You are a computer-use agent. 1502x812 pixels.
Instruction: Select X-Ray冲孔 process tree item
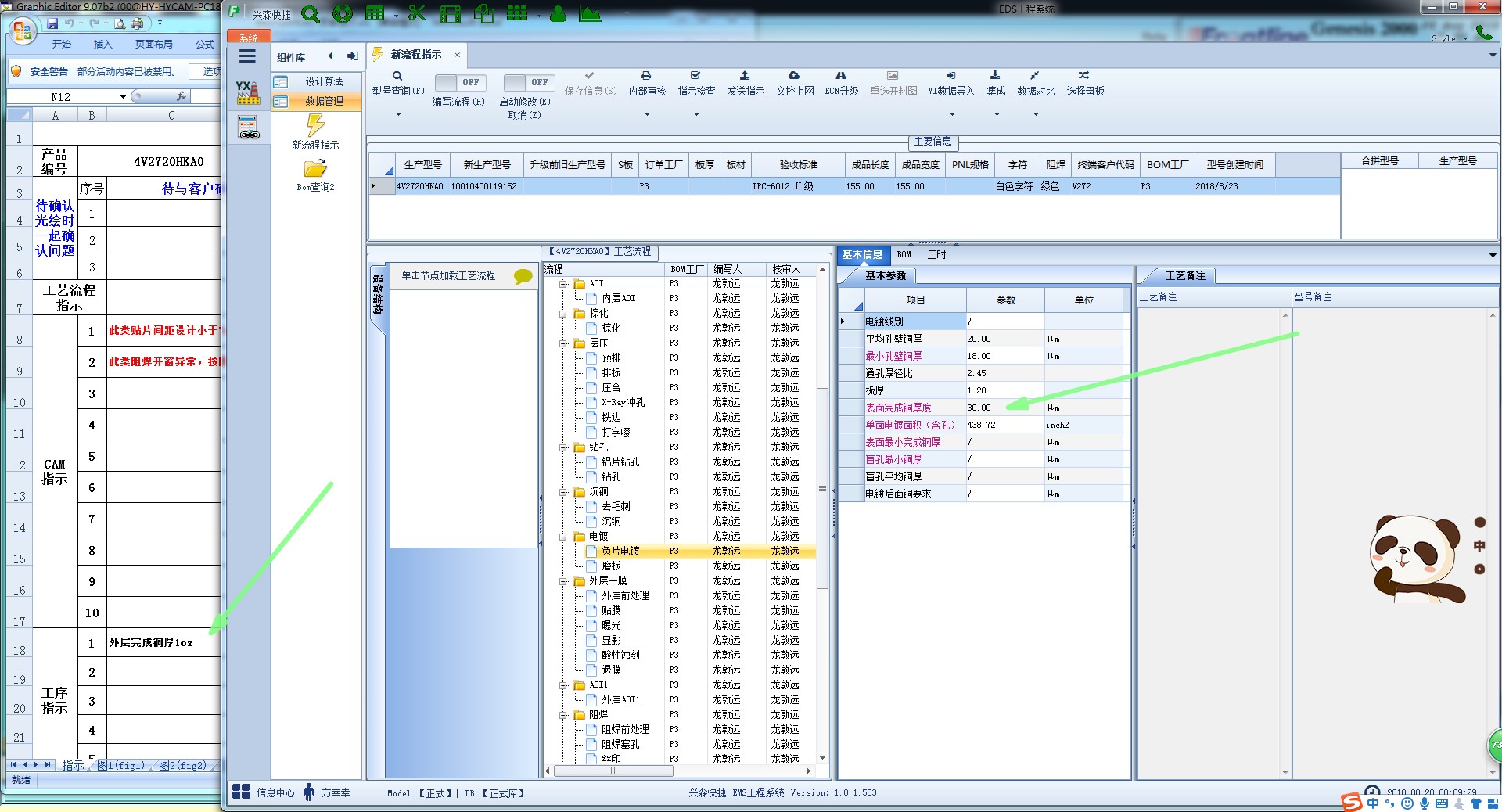pyautogui.click(x=623, y=403)
